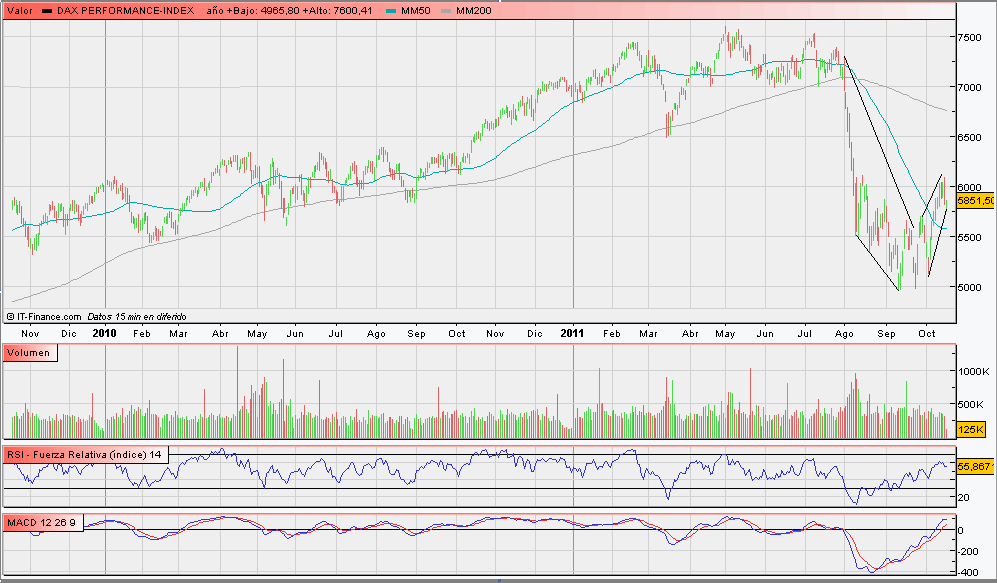The image size is (997, 583).
Task: Click the MACD 12 26 9 panel label
Action: pyautogui.click(x=42, y=523)
